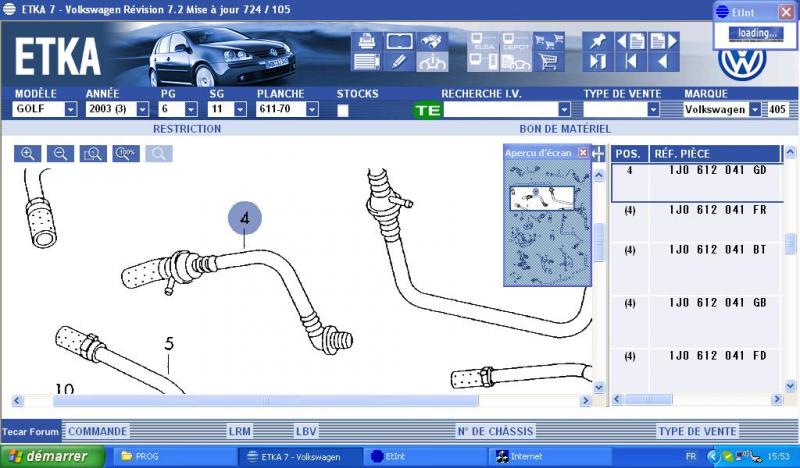Expand the TYPE DE VENTE dropdown
800x468 pixels.
[x=653, y=110]
